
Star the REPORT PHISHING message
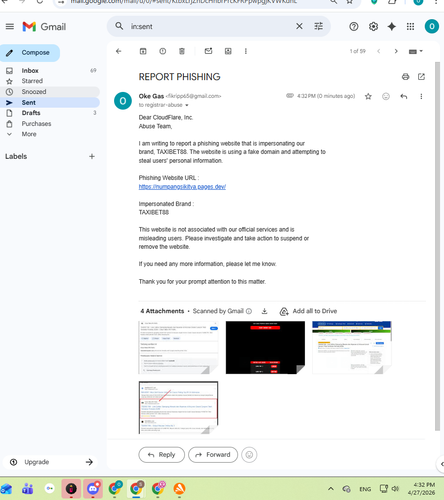click(x=368, y=96)
